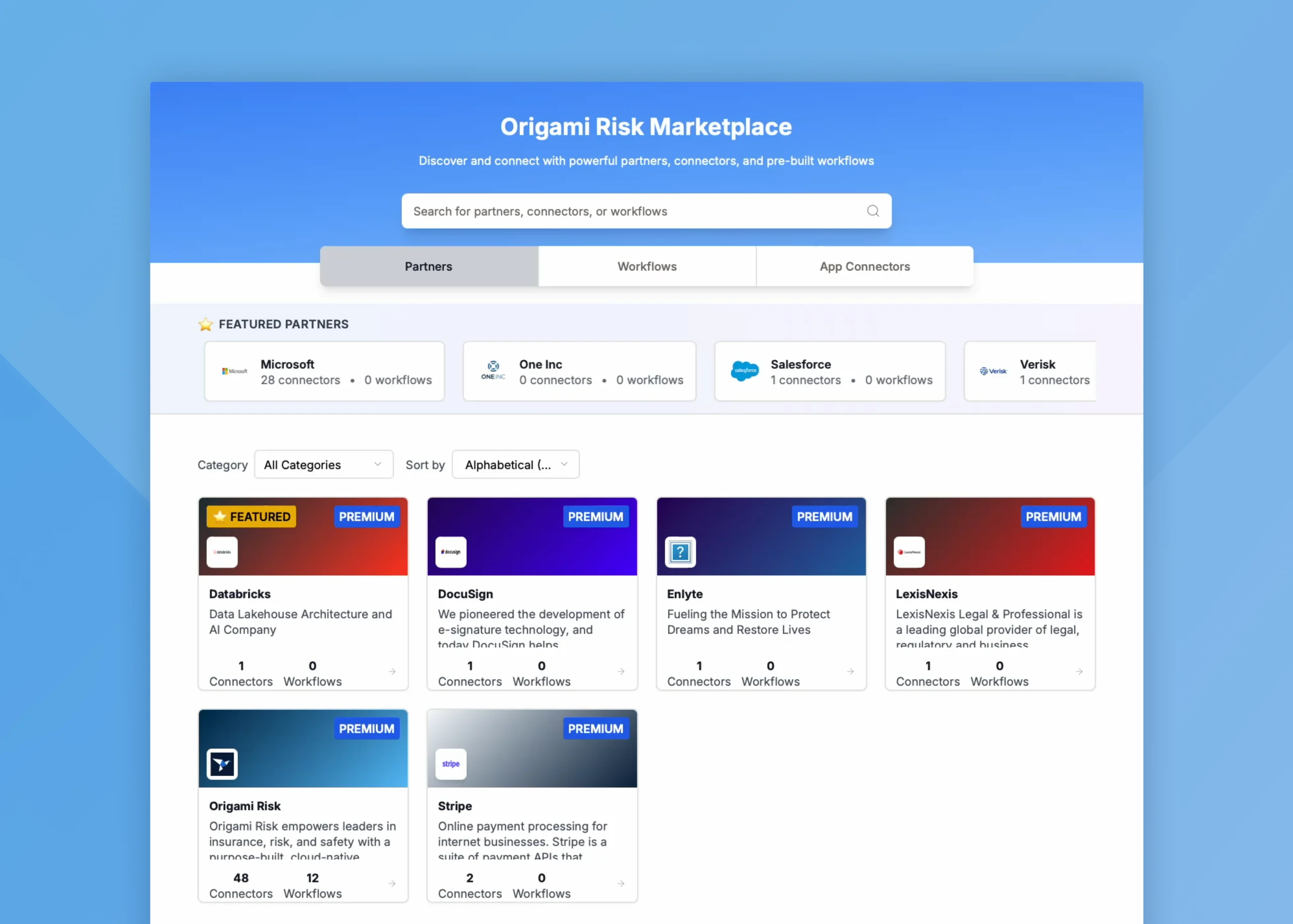
Task: Click the Databricks card banner image
Action: point(303,537)
